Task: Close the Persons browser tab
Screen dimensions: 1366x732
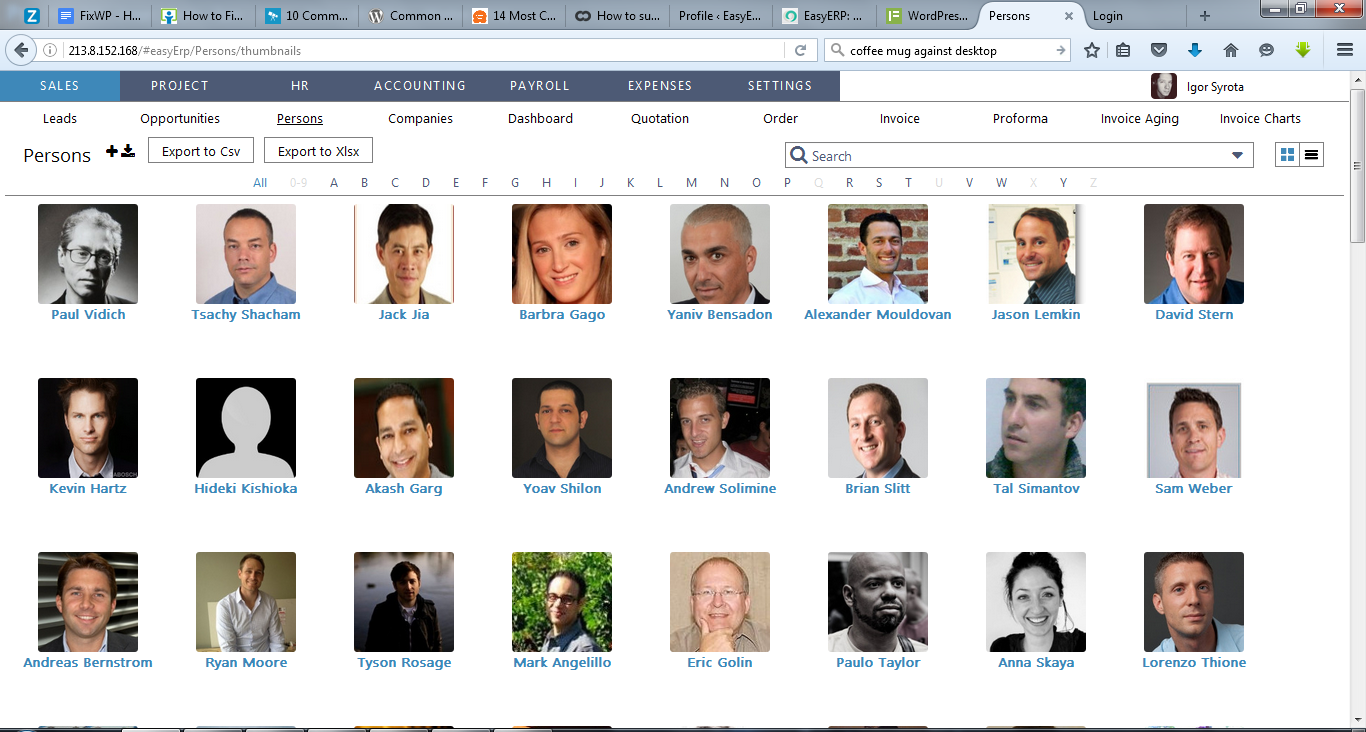Action: (x=1069, y=16)
